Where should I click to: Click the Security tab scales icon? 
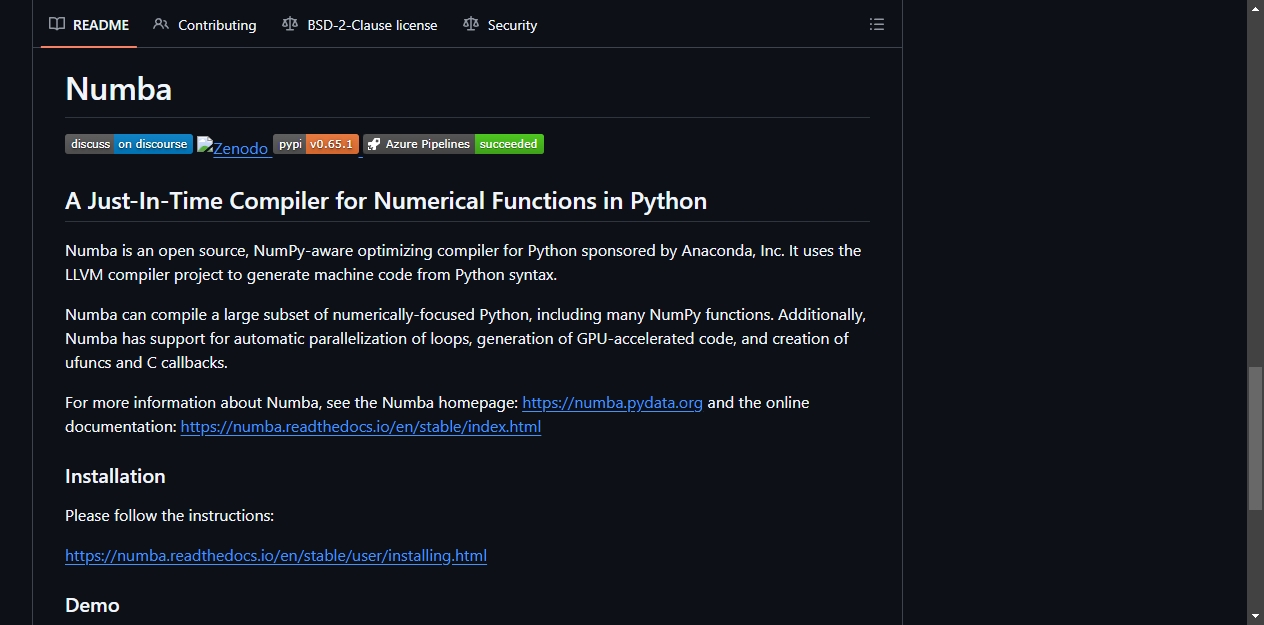(471, 24)
